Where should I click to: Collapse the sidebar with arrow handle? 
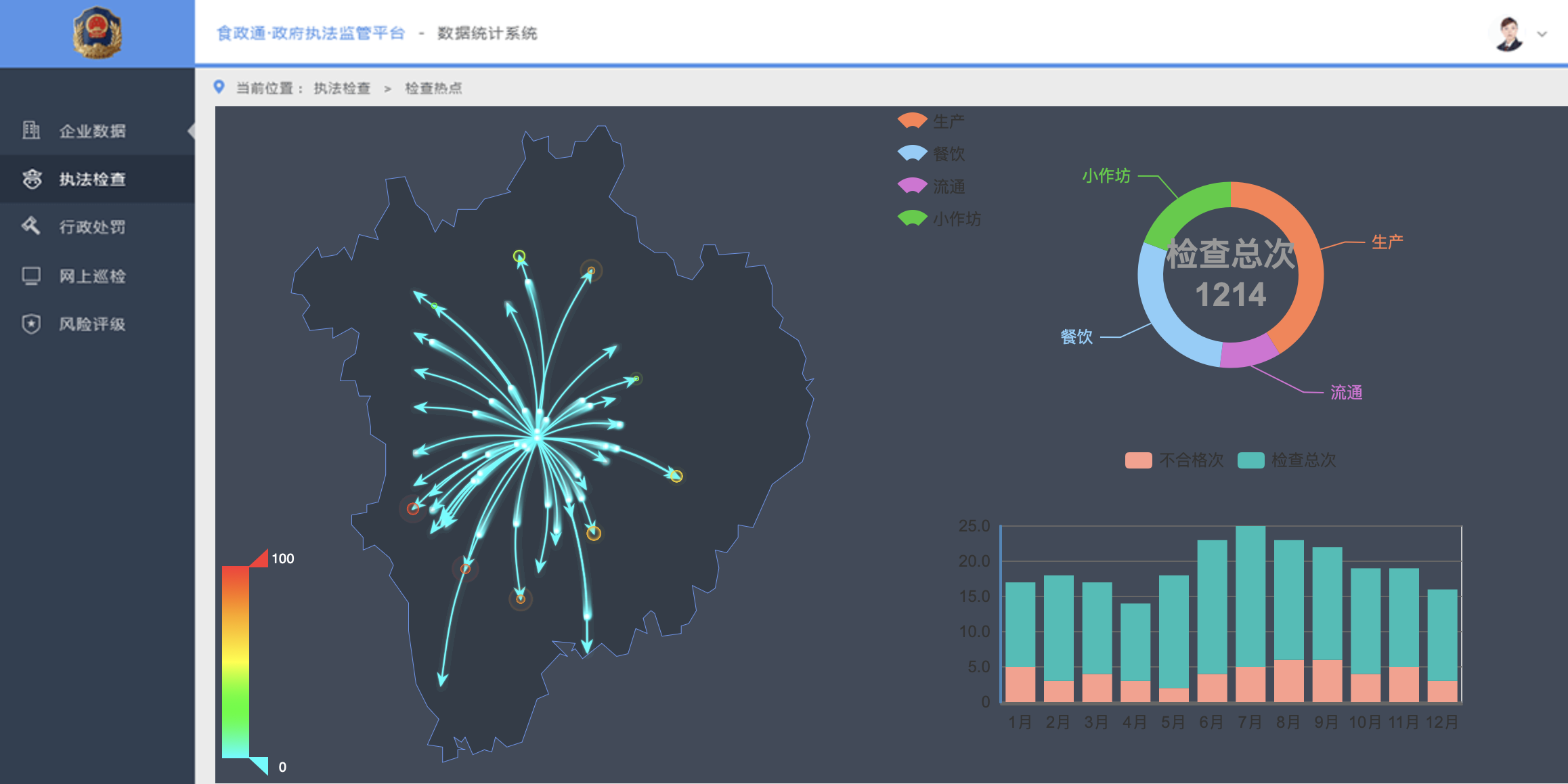click(x=192, y=131)
